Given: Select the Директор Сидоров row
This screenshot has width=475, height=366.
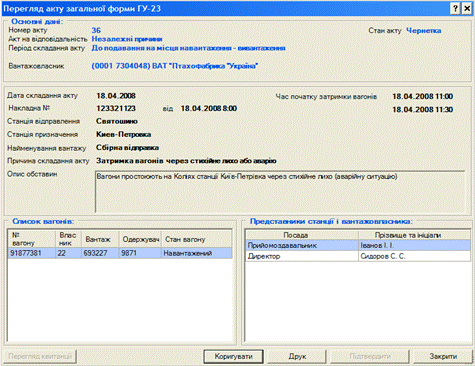Looking at the screenshot, I should (358, 256).
